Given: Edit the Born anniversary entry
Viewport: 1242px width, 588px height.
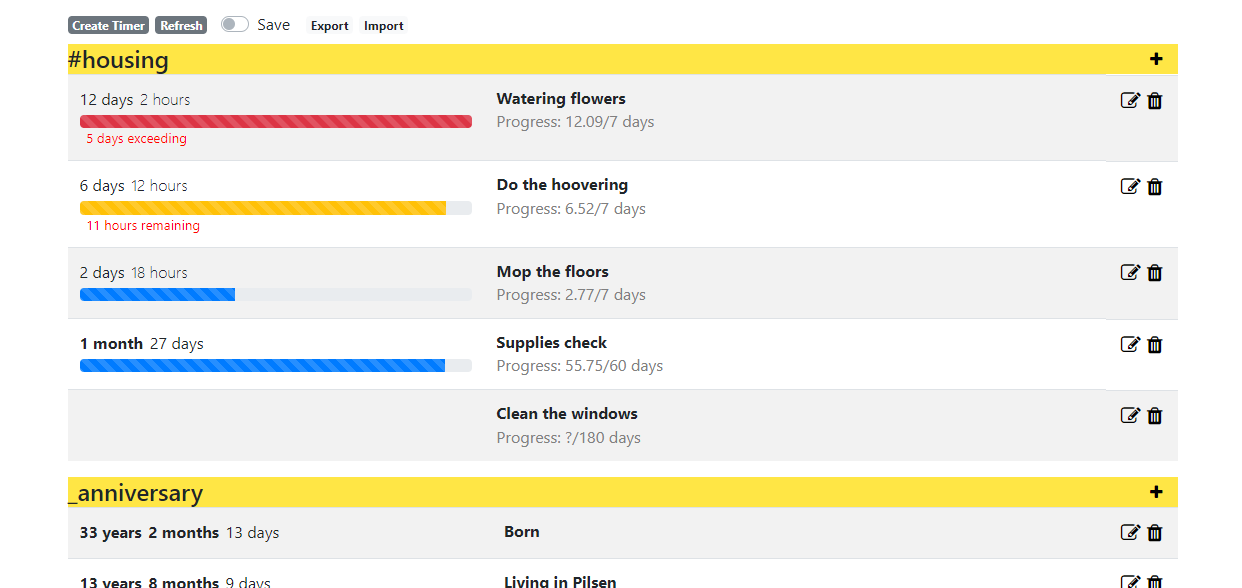Looking at the screenshot, I should pos(1130,532).
